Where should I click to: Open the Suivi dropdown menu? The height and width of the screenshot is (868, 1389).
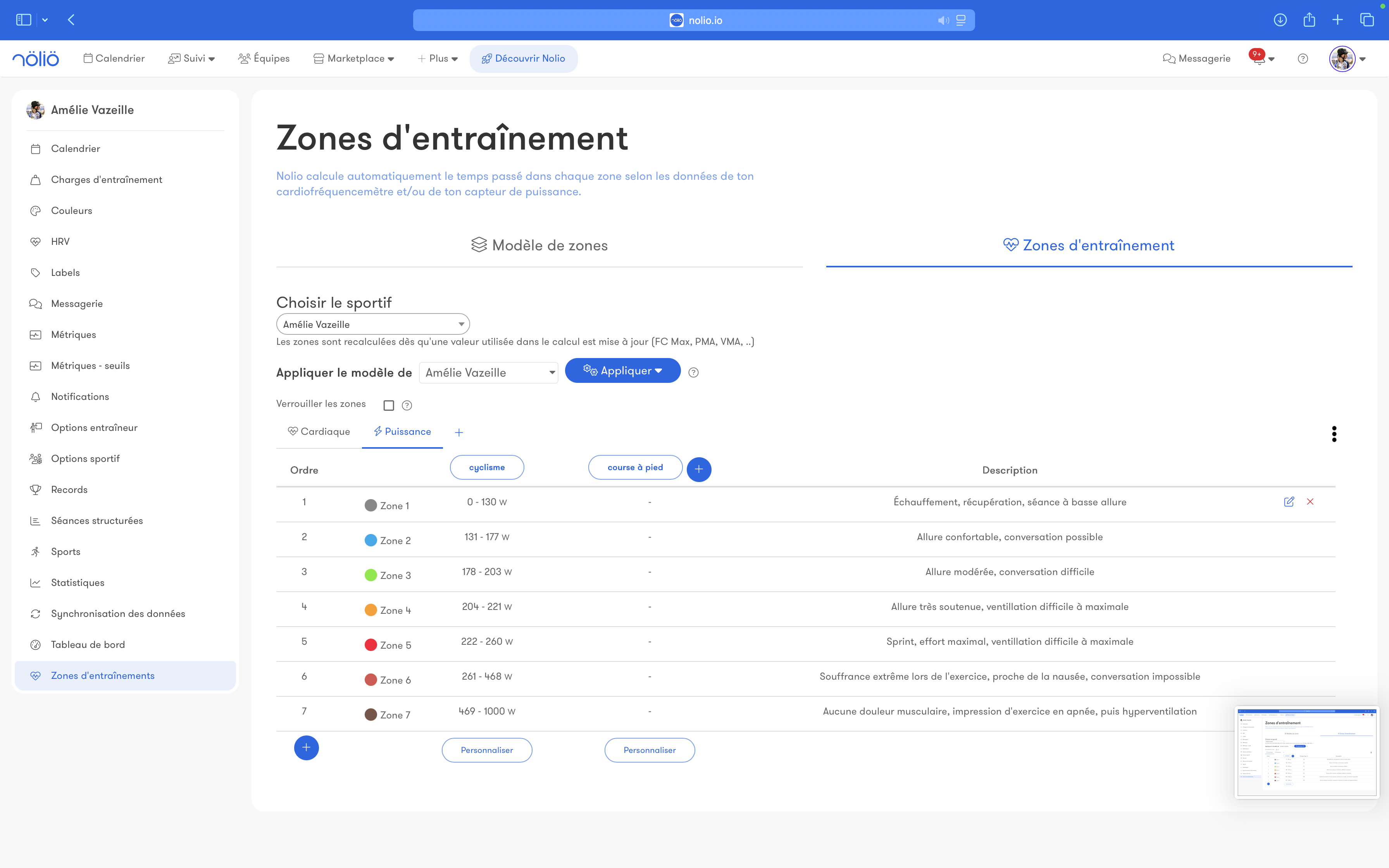point(192,59)
